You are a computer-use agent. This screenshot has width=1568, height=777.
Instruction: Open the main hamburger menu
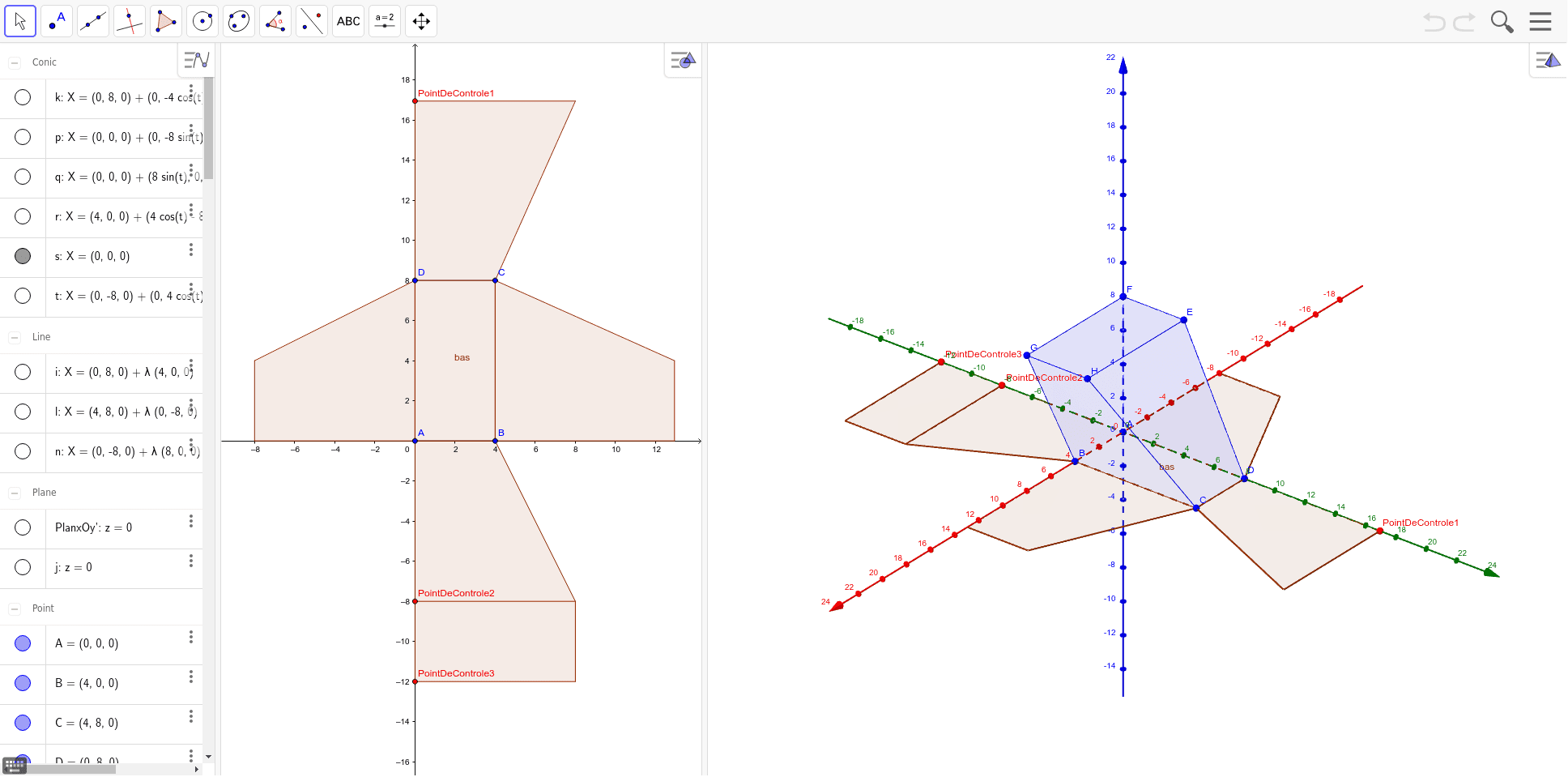[x=1540, y=20]
